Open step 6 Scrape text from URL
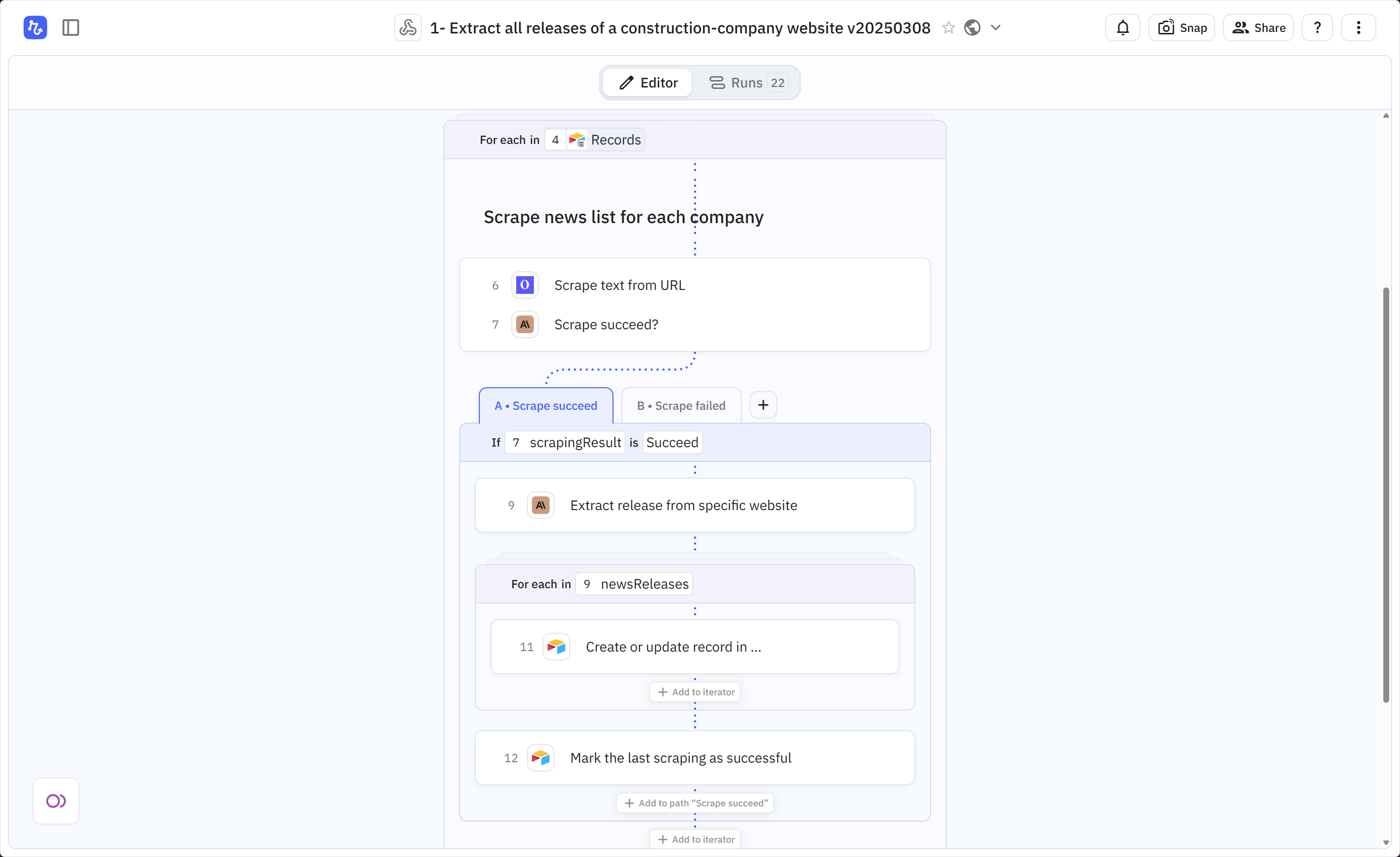The image size is (1400, 857). coord(694,285)
